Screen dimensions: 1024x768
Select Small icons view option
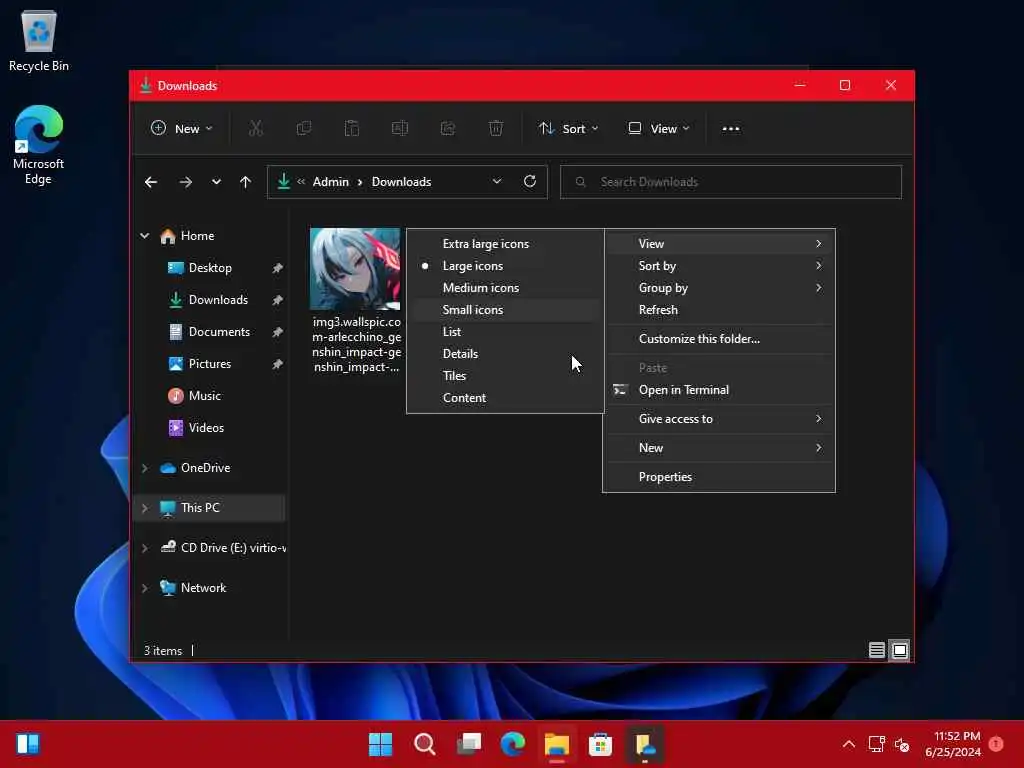tap(505, 310)
